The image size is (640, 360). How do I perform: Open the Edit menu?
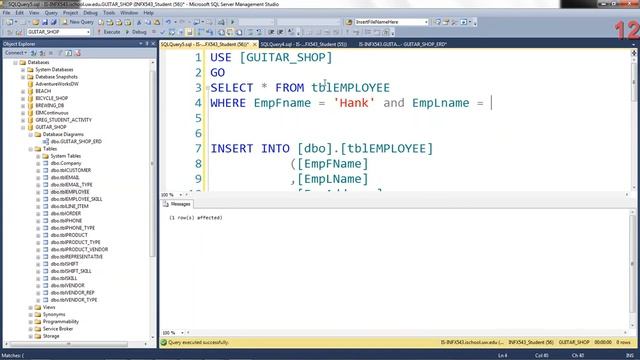point(19,13)
